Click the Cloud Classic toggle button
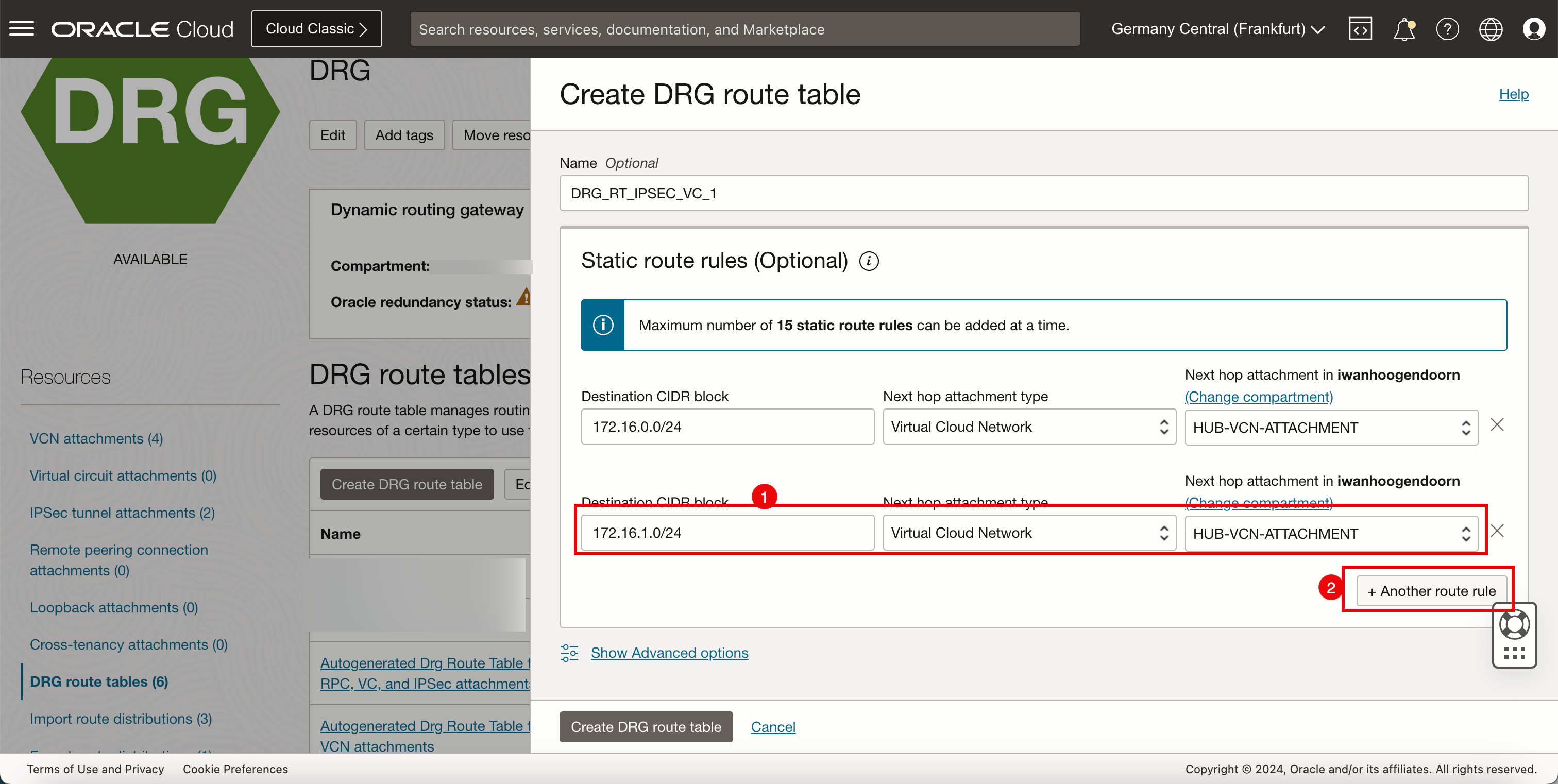 316,28
